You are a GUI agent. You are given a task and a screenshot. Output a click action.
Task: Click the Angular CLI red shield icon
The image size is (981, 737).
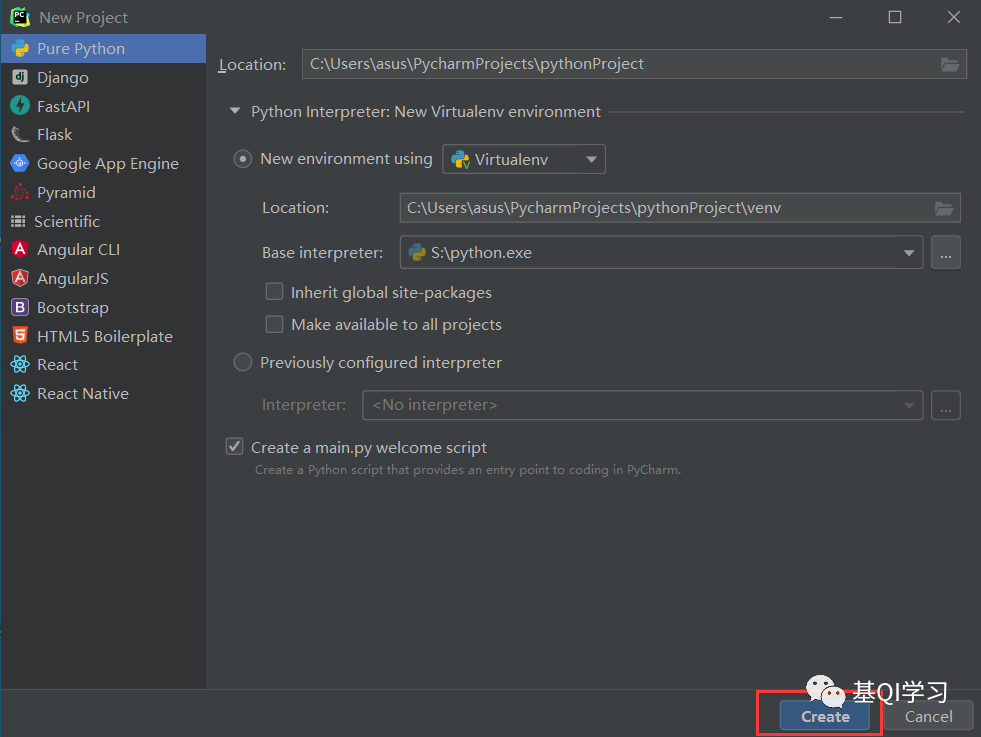pyautogui.click(x=20, y=249)
